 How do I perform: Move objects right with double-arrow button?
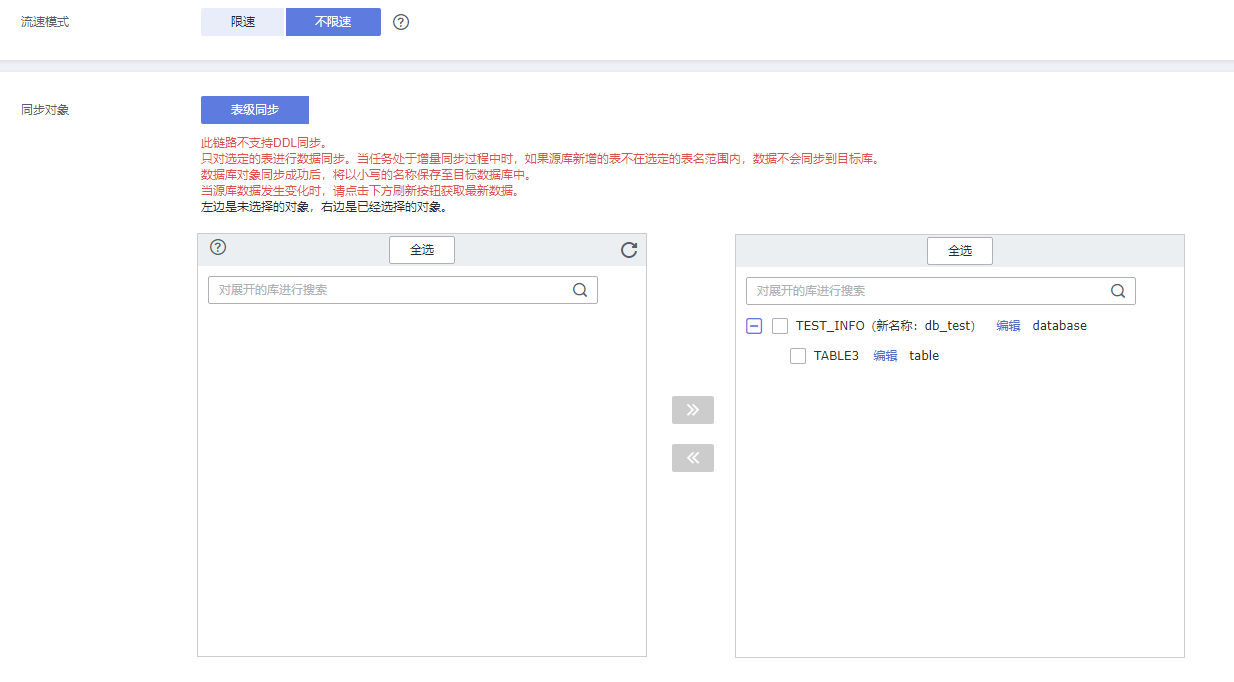[693, 410]
